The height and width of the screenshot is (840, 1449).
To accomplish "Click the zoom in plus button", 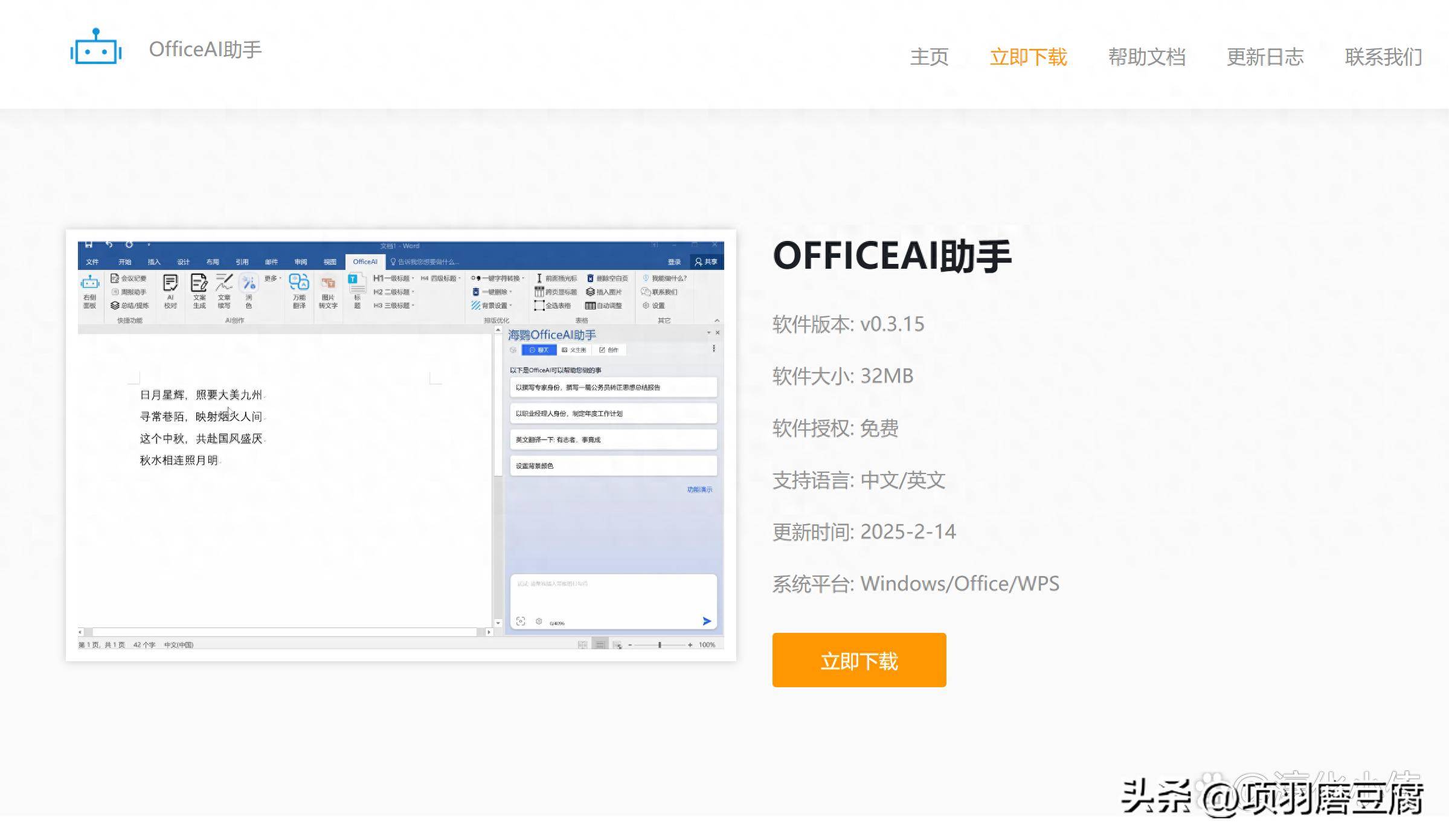I will coord(690,645).
